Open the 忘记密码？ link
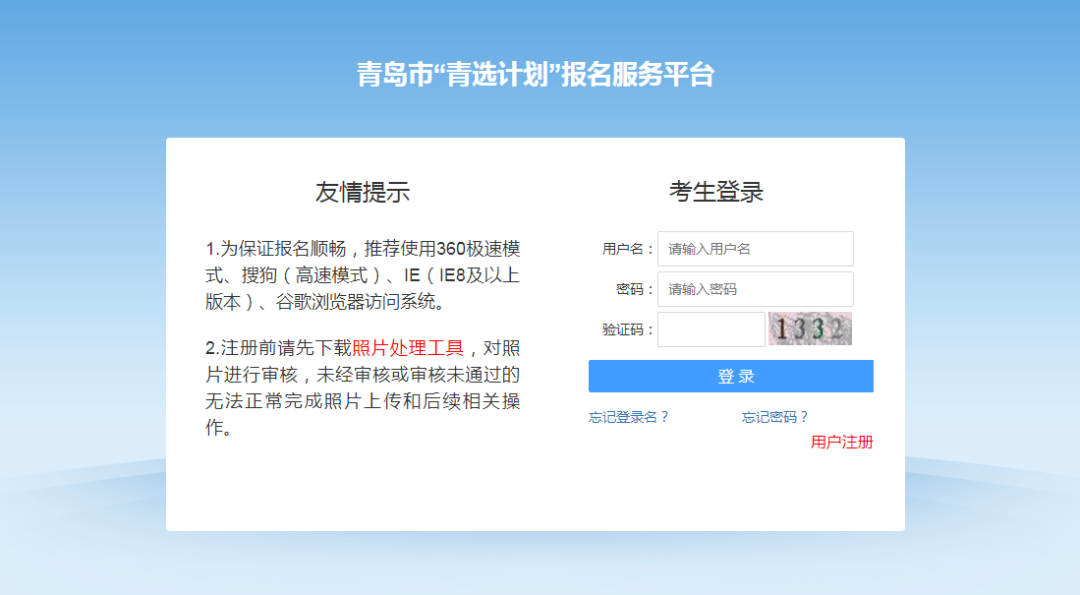 click(x=774, y=417)
